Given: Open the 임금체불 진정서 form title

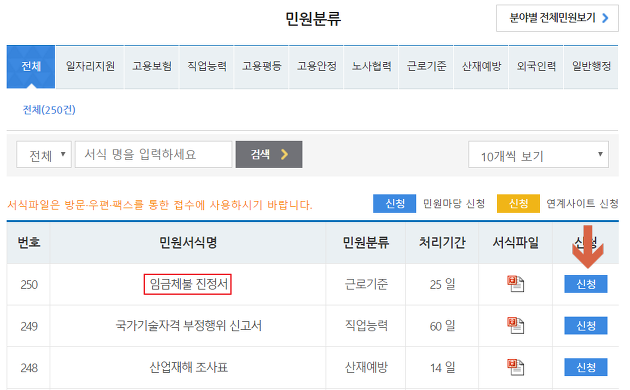Looking at the screenshot, I should tap(188, 284).
